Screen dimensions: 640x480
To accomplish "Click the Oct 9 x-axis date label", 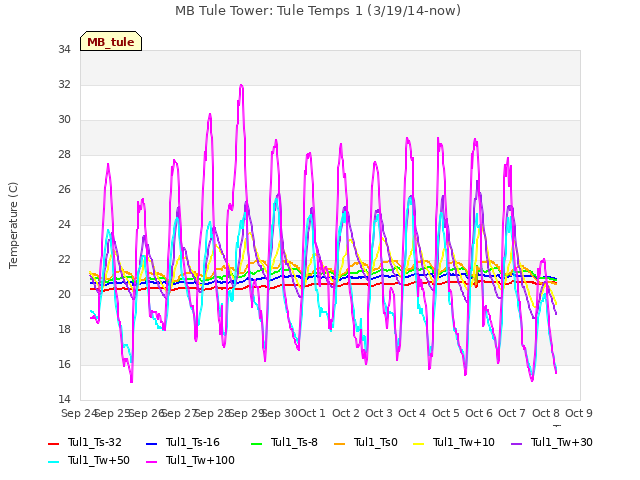I will (x=579, y=413).
